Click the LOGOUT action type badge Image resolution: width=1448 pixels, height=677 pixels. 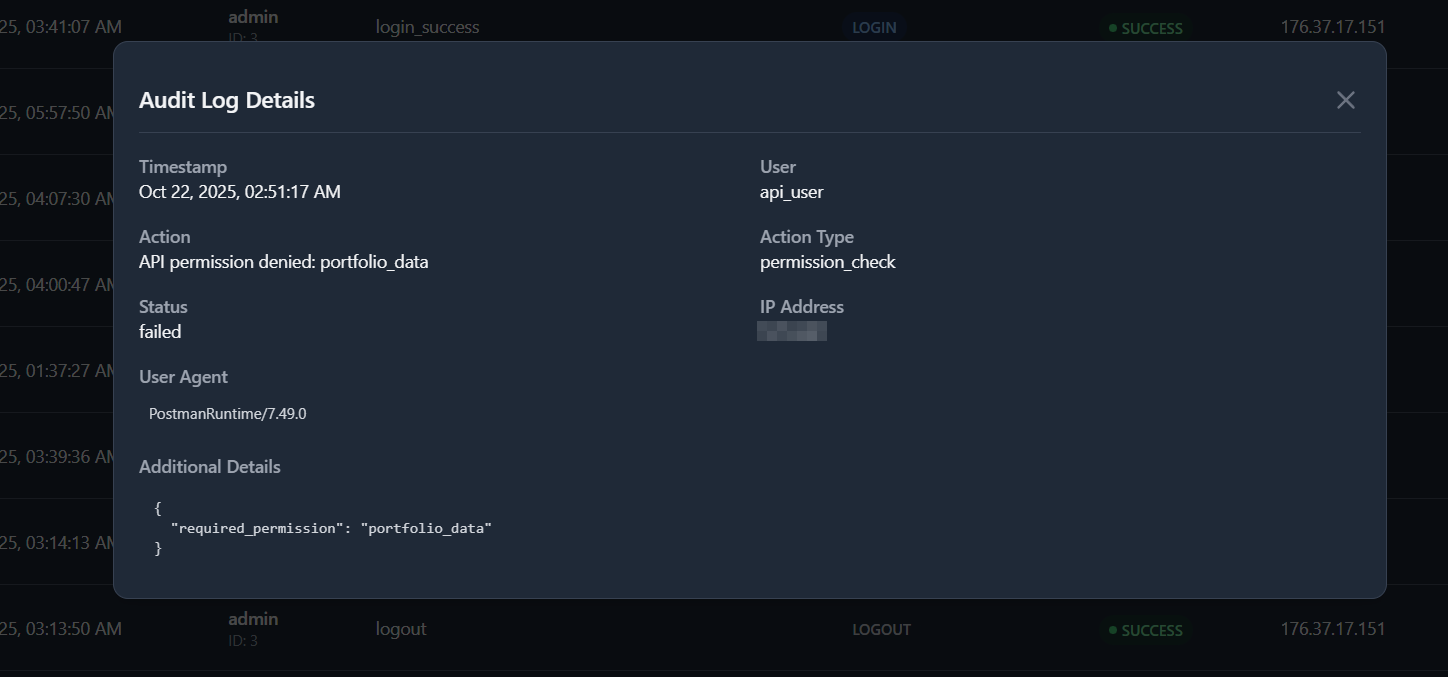[881, 630]
